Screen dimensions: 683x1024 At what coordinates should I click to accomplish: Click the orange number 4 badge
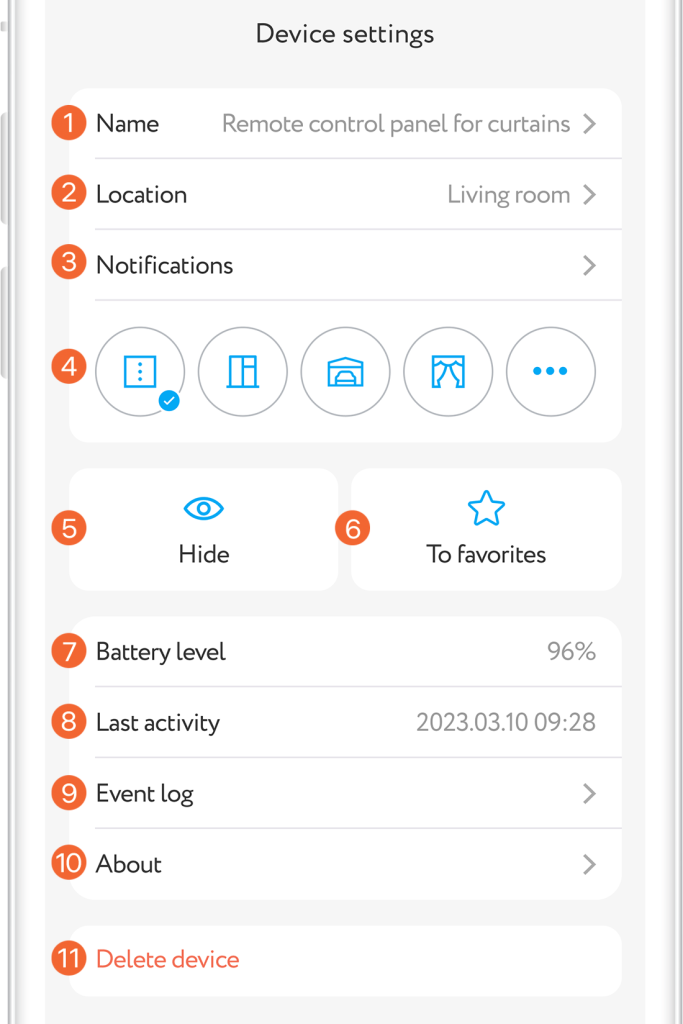click(69, 366)
